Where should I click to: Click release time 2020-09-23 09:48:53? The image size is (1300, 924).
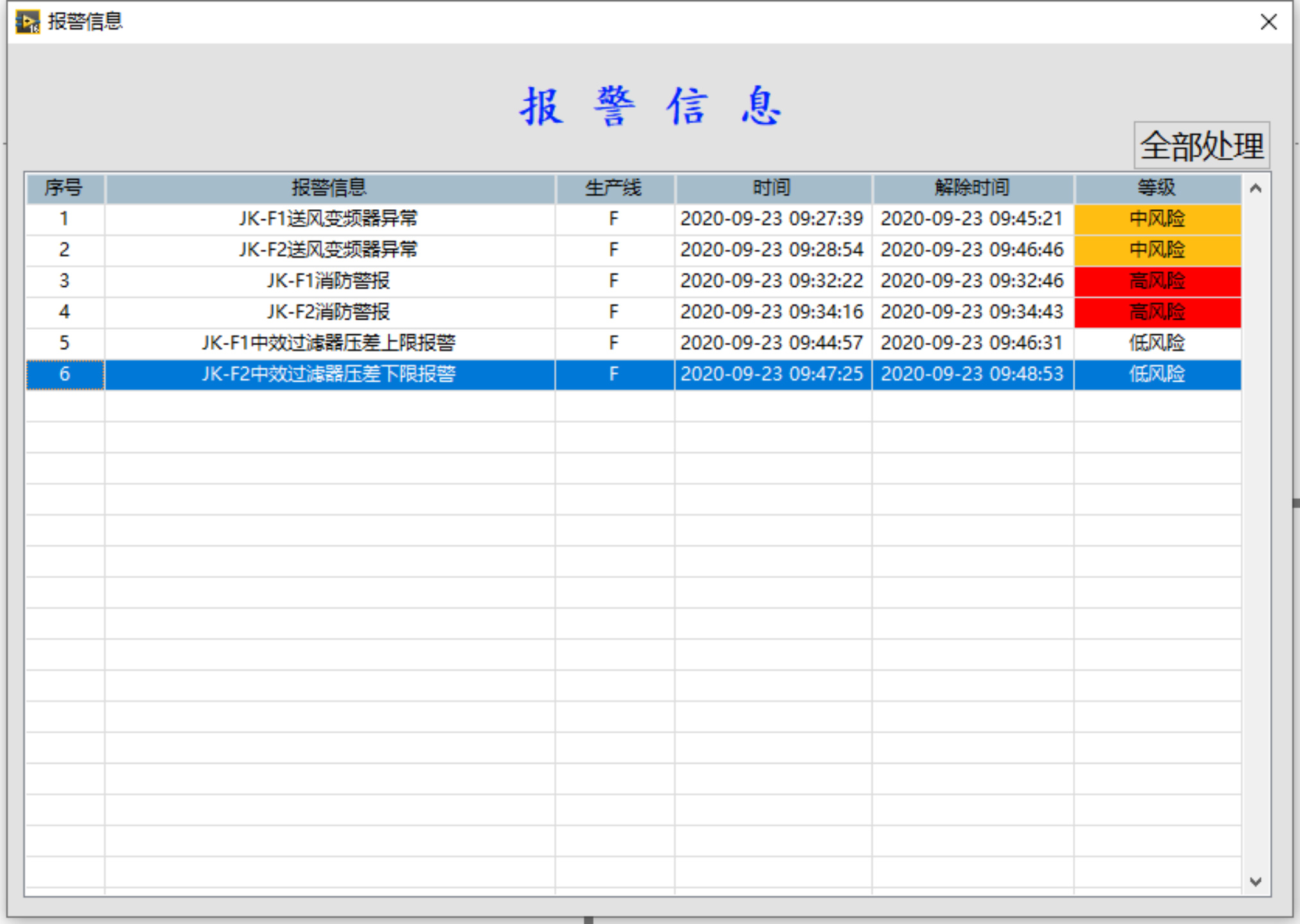pyautogui.click(x=973, y=374)
